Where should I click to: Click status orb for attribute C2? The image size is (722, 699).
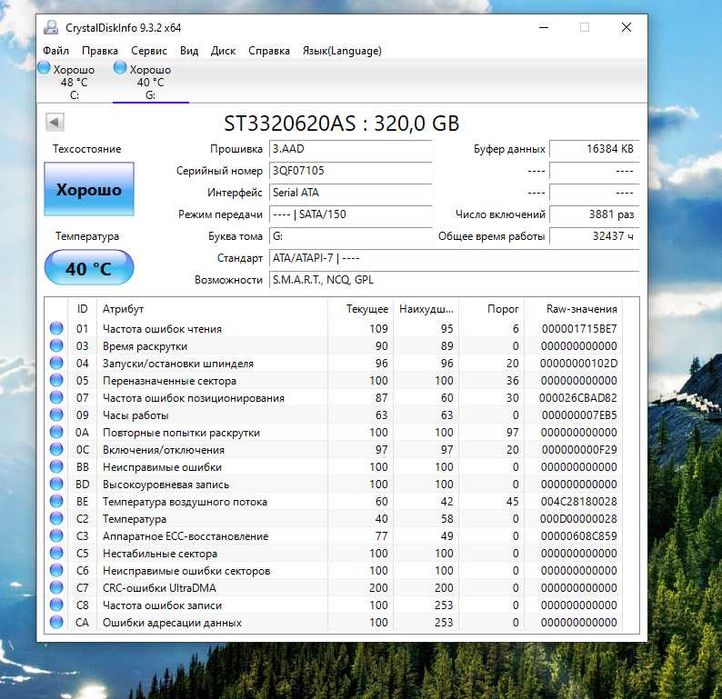click(57, 518)
